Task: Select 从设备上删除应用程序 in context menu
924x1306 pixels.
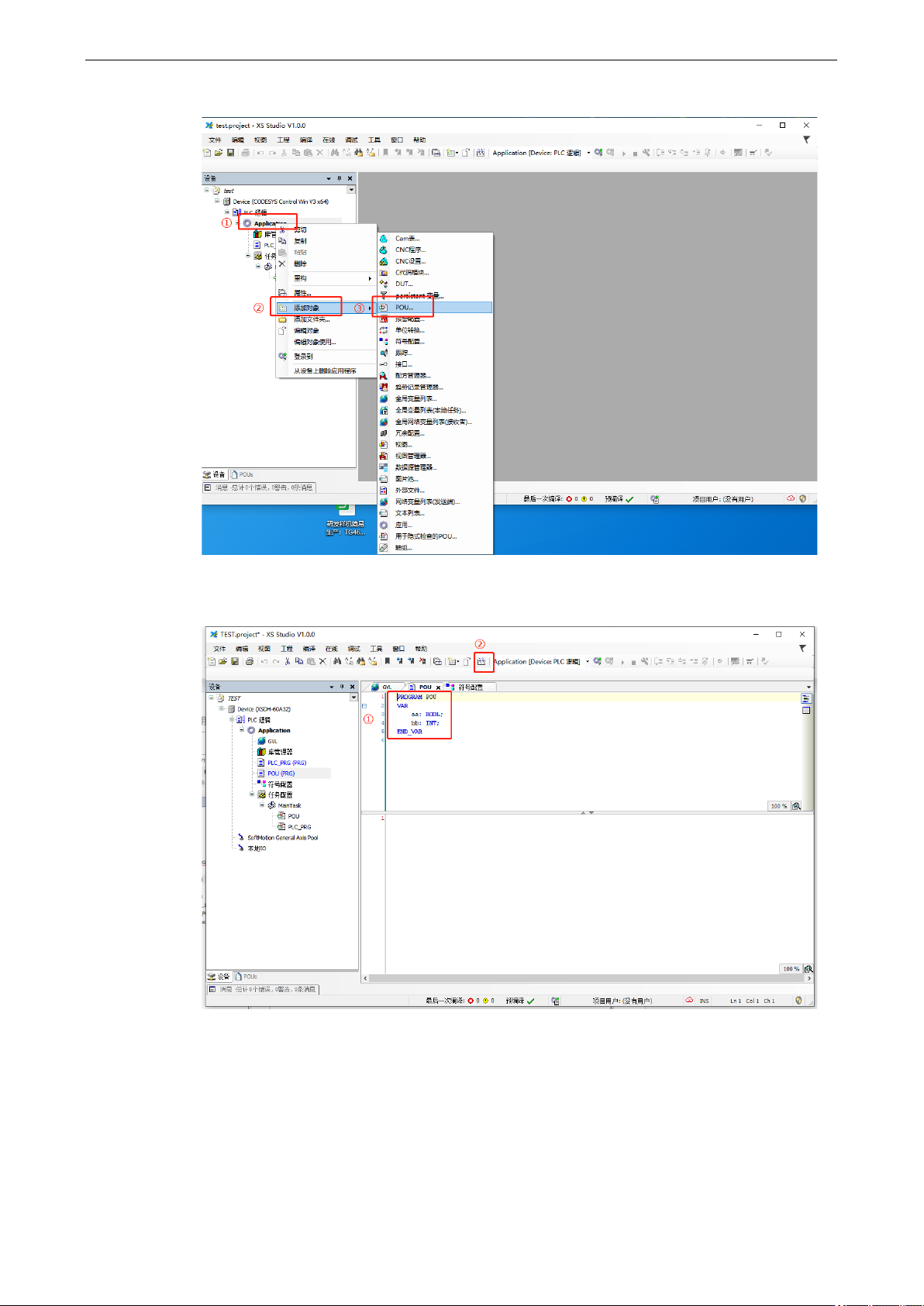Action: coord(326,370)
